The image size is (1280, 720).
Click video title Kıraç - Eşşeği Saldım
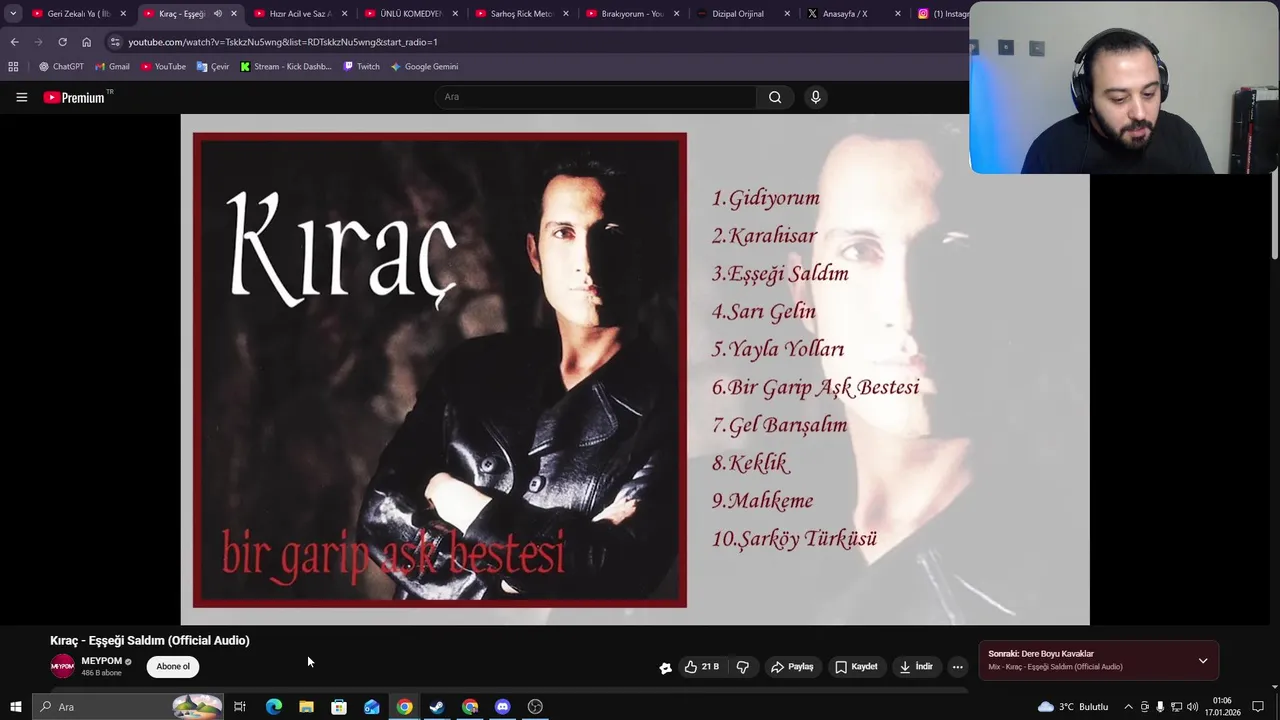pyautogui.click(x=150, y=640)
